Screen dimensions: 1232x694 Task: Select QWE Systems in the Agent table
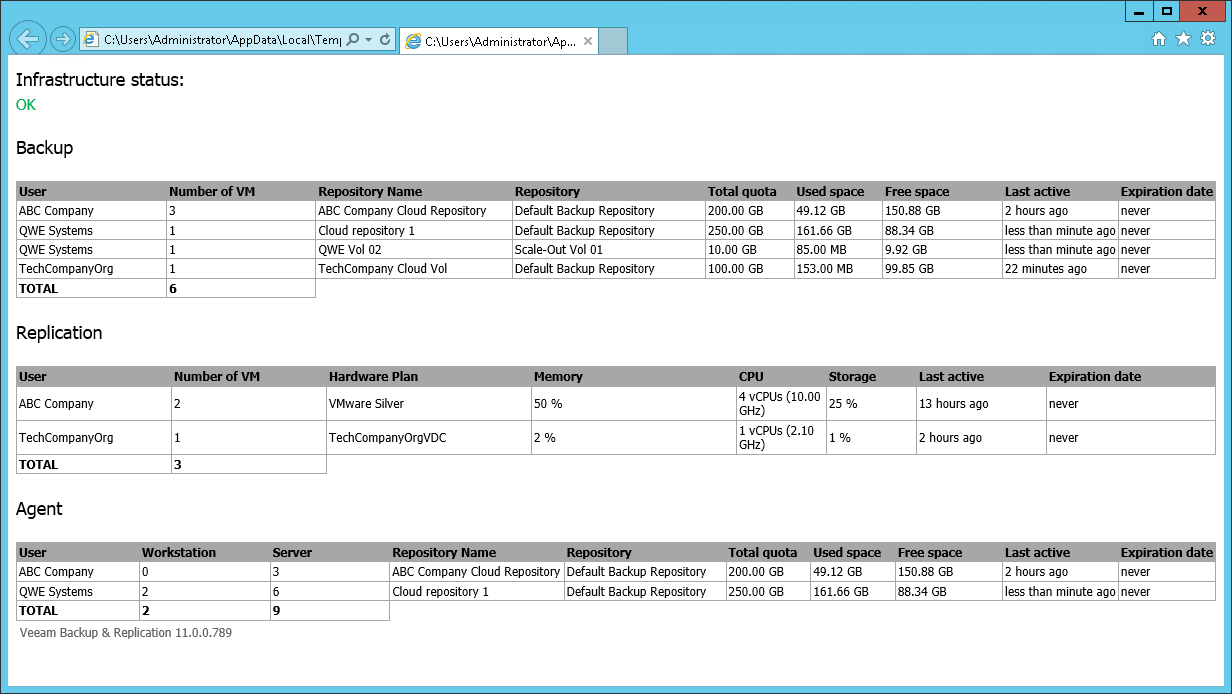(x=56, y=592)
